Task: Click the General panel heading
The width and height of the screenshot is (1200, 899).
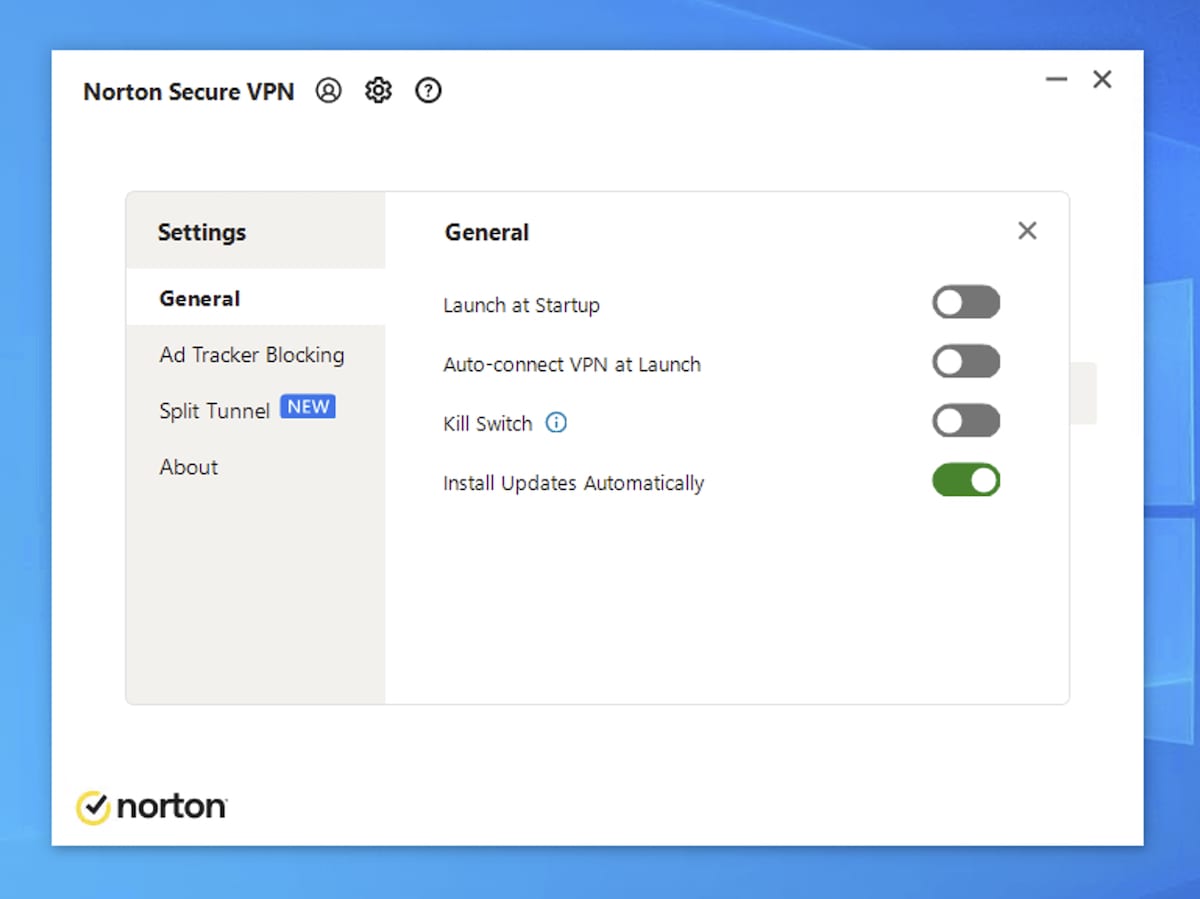Action: point(487,232)
